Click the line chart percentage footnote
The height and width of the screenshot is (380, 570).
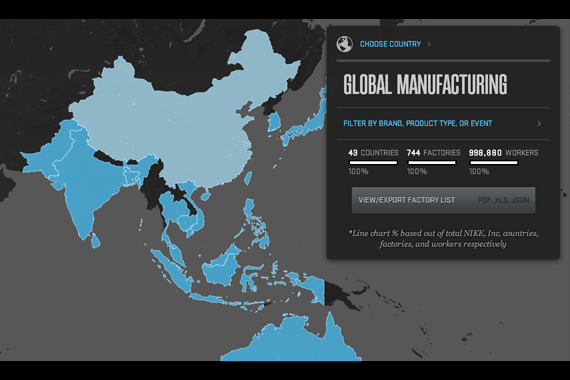coord(443,239)
